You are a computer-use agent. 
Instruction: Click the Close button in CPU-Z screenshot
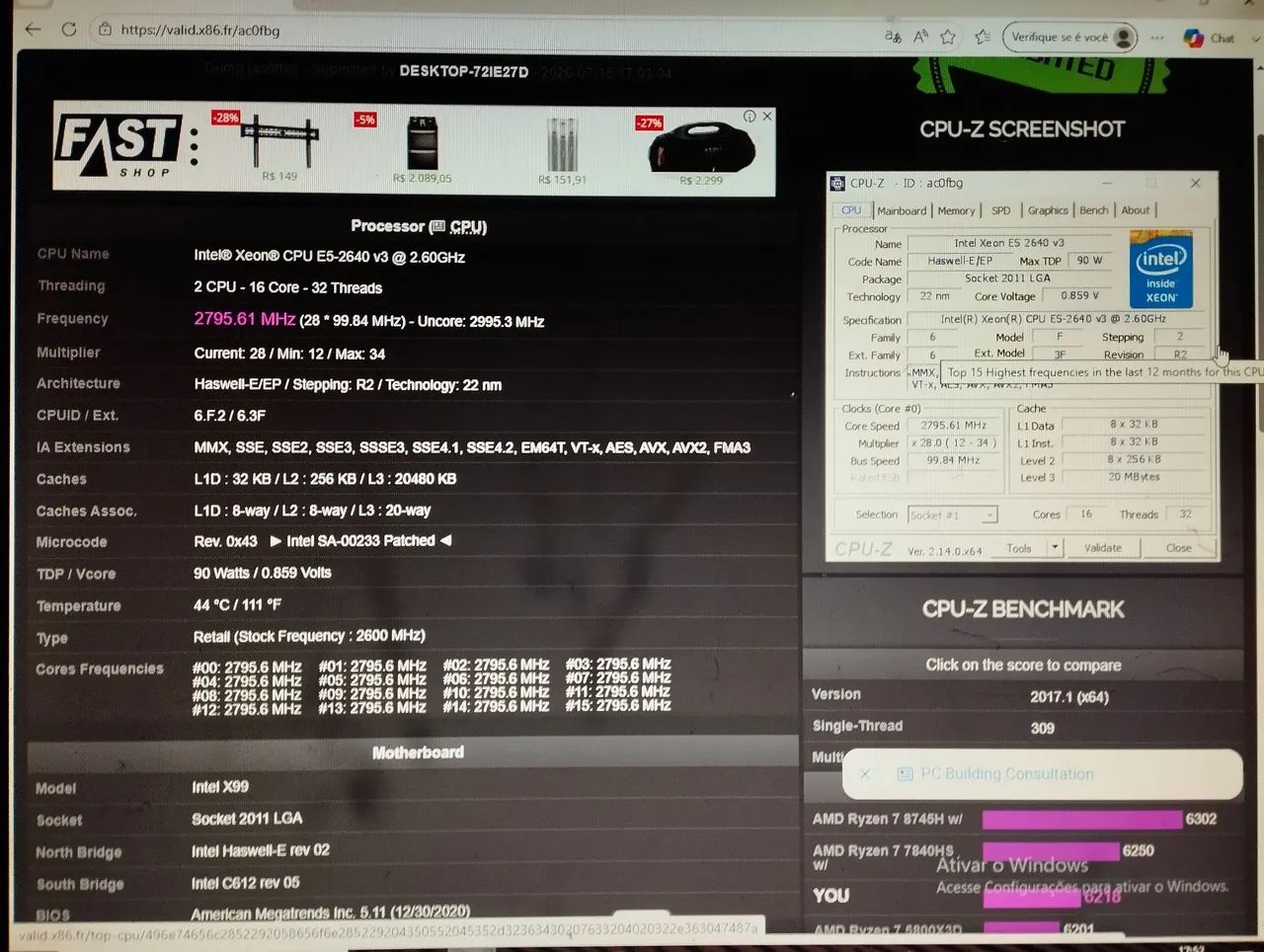[x=1178, y=548]
